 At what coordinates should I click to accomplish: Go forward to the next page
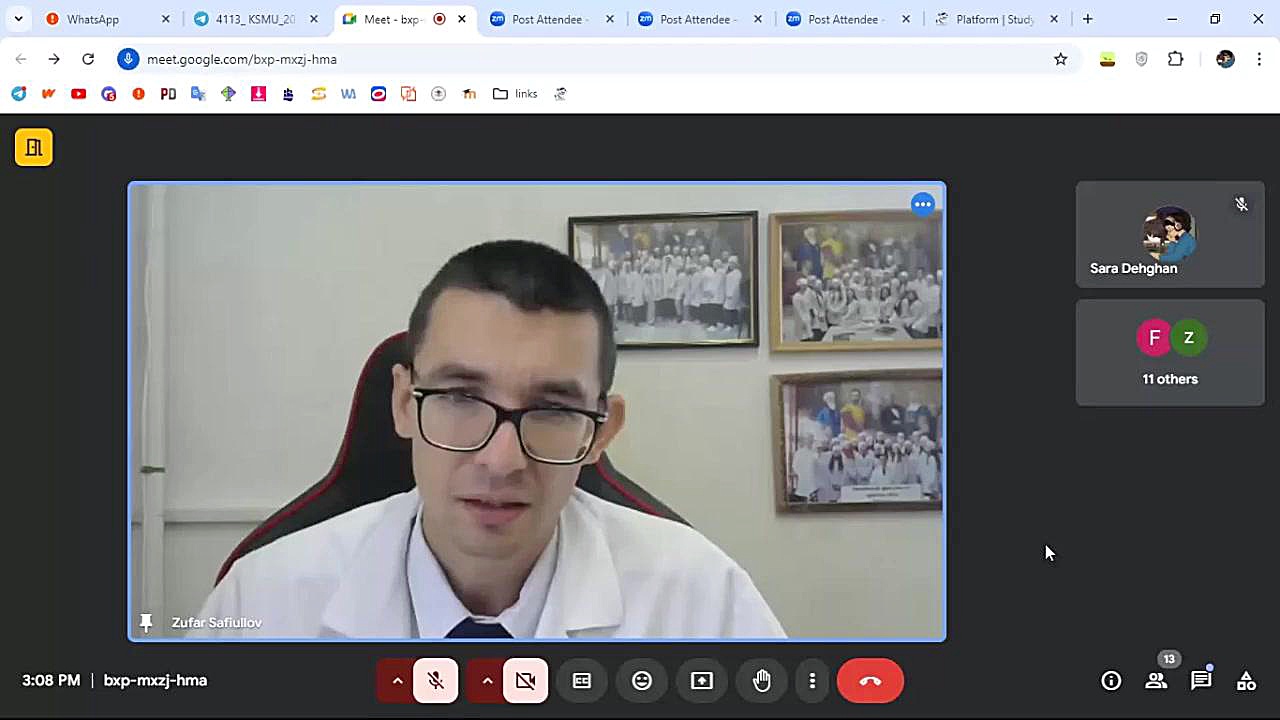click(54, 59)
